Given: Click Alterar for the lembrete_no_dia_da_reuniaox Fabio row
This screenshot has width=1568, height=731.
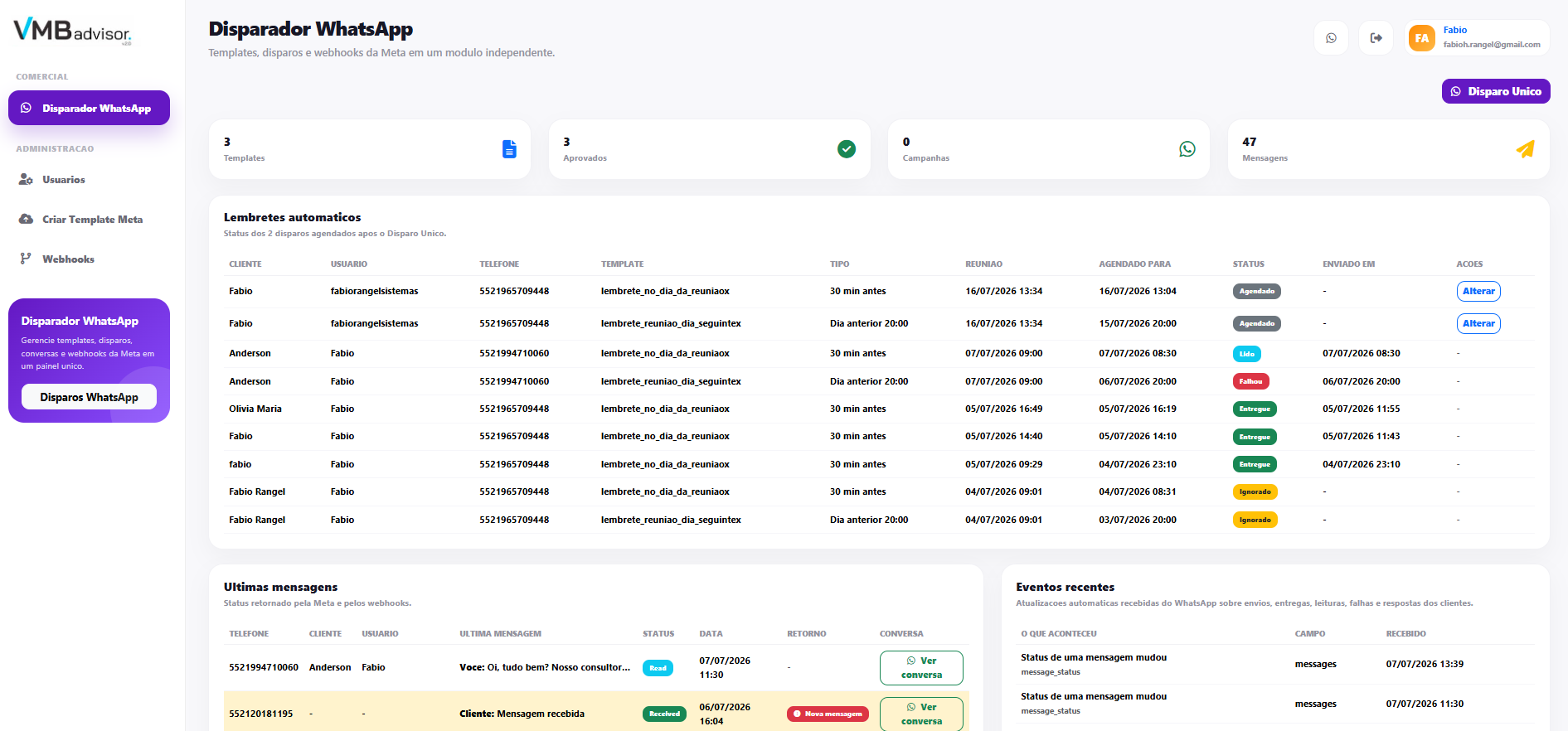Looking at the screenshot, I should click(x=1478, y=291).
